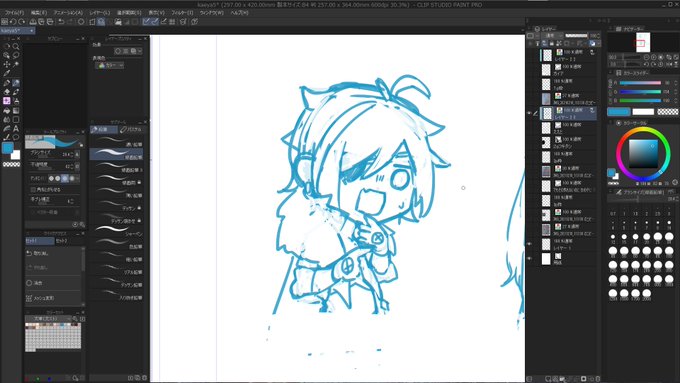Select the highlighted Pencil tool
Viewport: 680px width, 383px height.
tap(16, 82)
